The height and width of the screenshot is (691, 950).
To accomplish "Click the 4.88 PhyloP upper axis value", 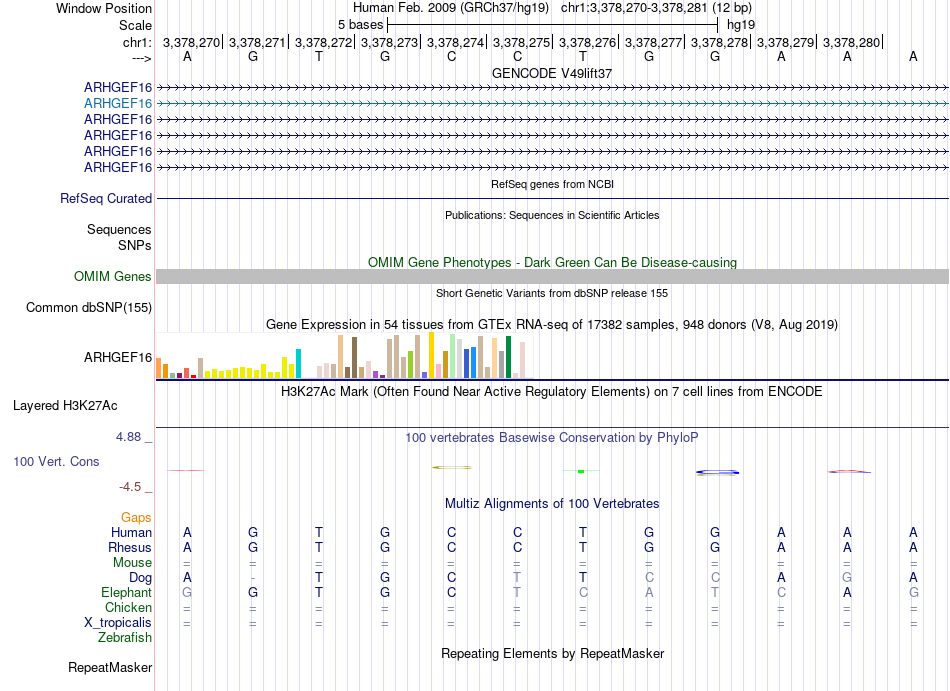I will [x=128, y=437].
